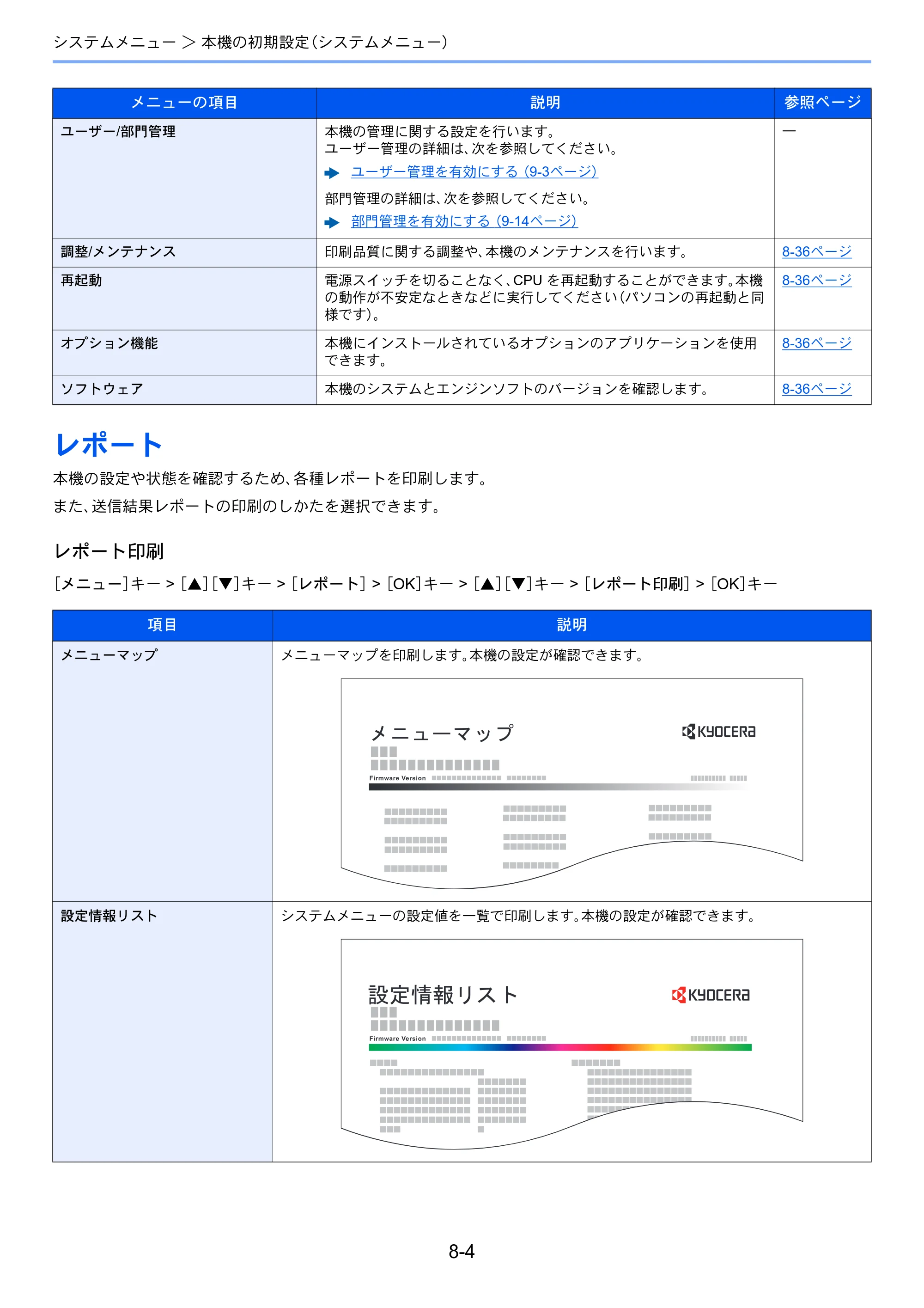924x1308 pixels.
Task: Select the 設定情報リスト row label cell
Action: 162,1032
